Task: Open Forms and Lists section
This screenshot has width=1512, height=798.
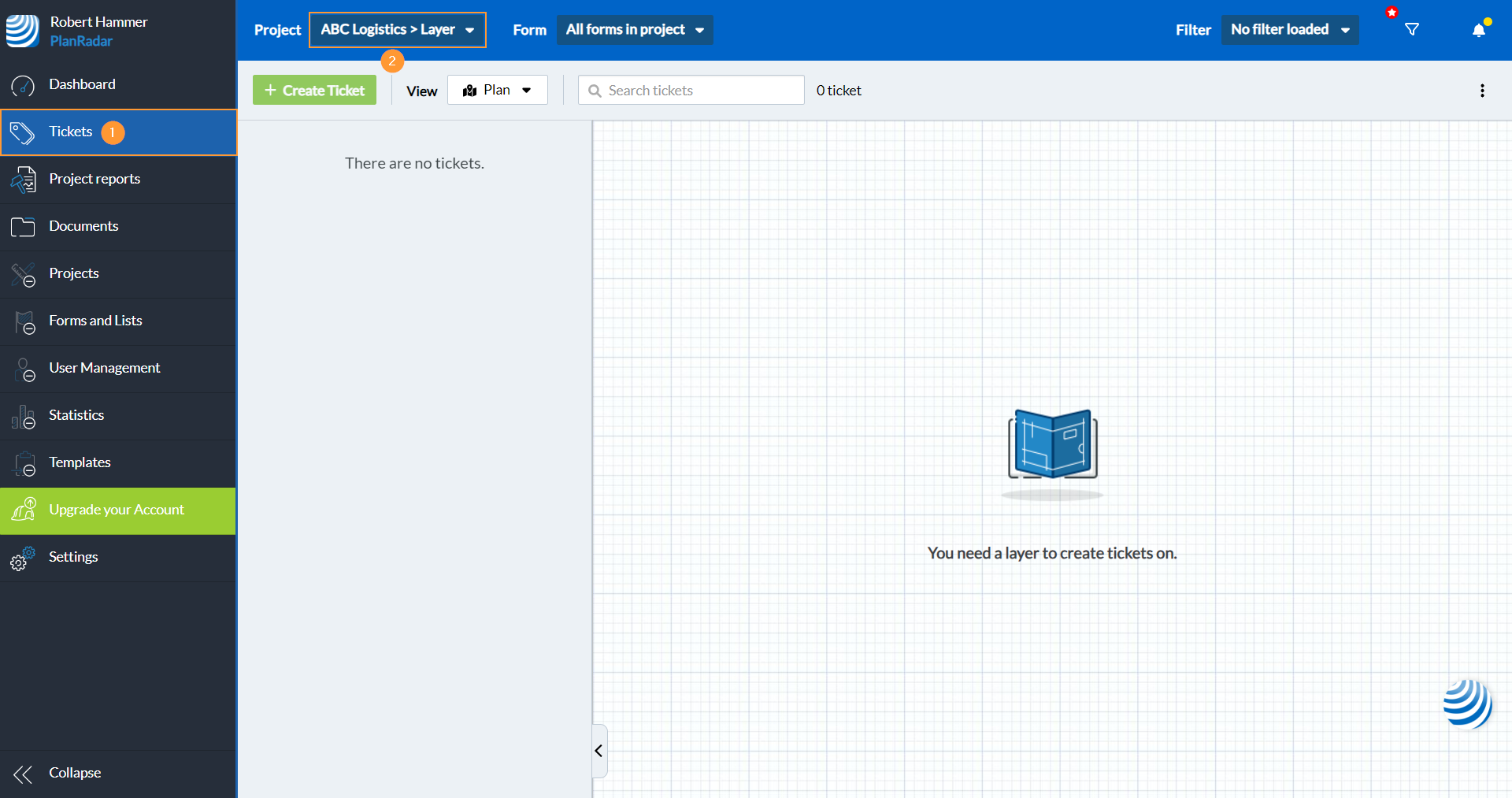Action: 95,321
